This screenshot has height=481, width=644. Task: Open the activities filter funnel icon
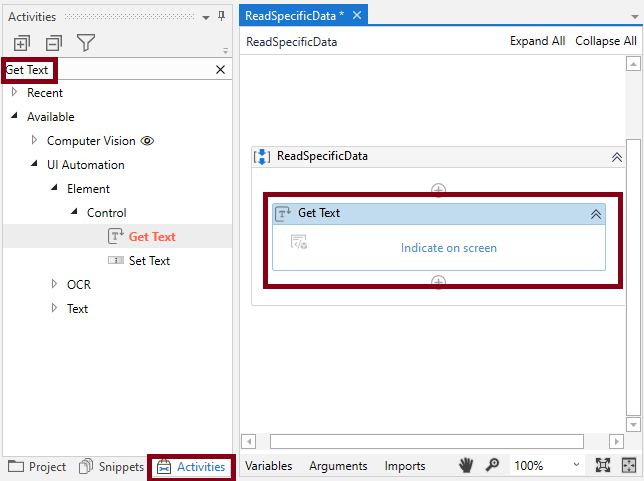86,42
